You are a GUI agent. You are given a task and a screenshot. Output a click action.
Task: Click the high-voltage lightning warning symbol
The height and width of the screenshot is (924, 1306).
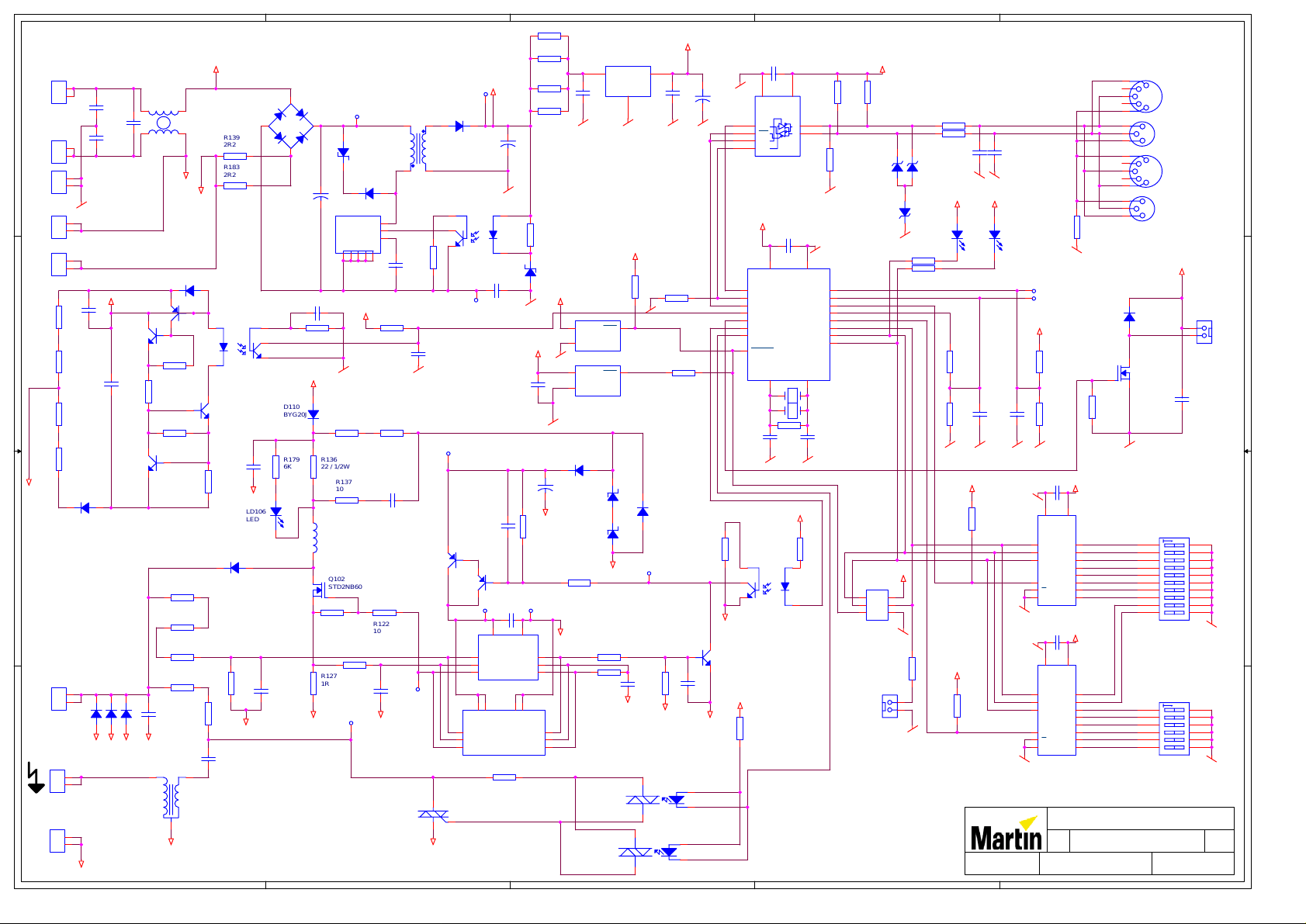coord(36,777)
